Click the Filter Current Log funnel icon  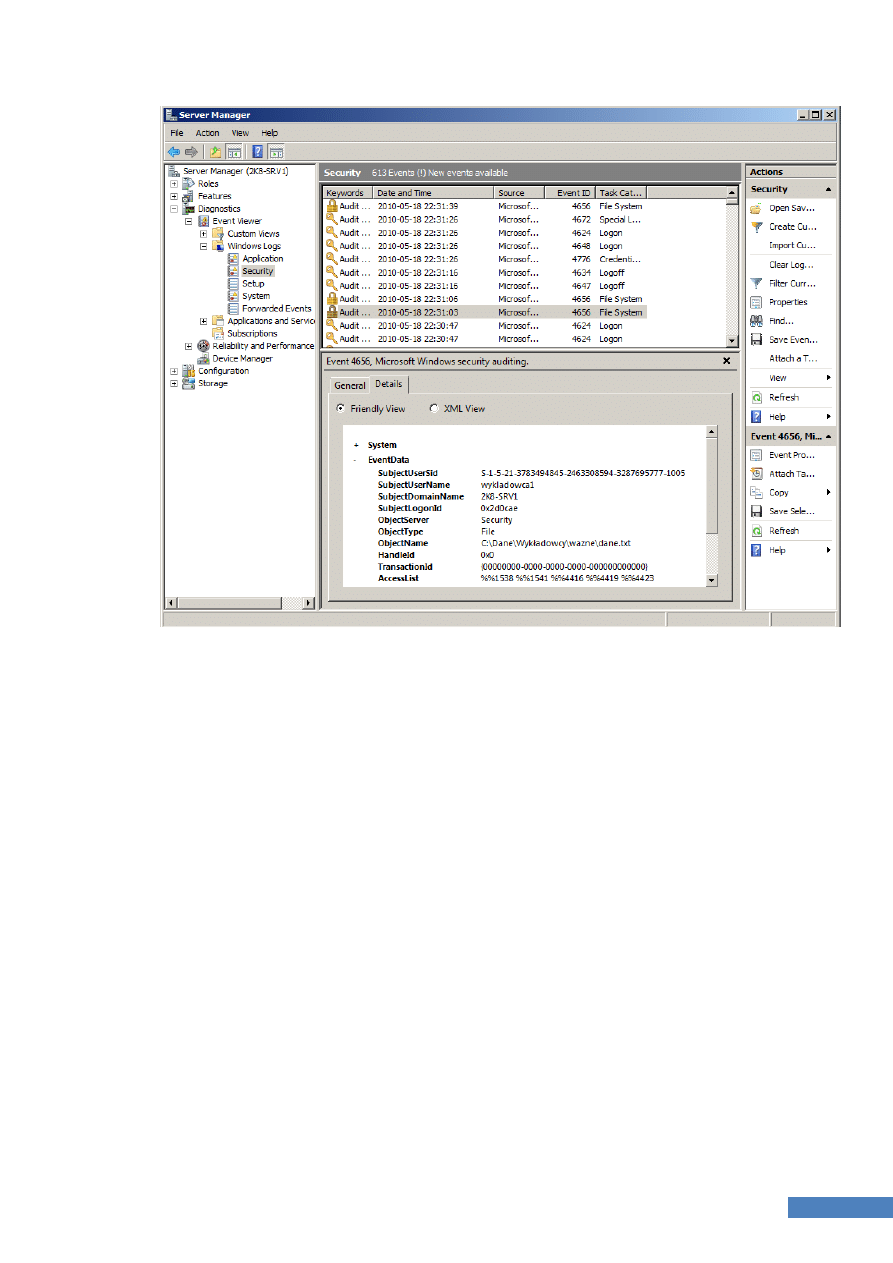point(757,283)
